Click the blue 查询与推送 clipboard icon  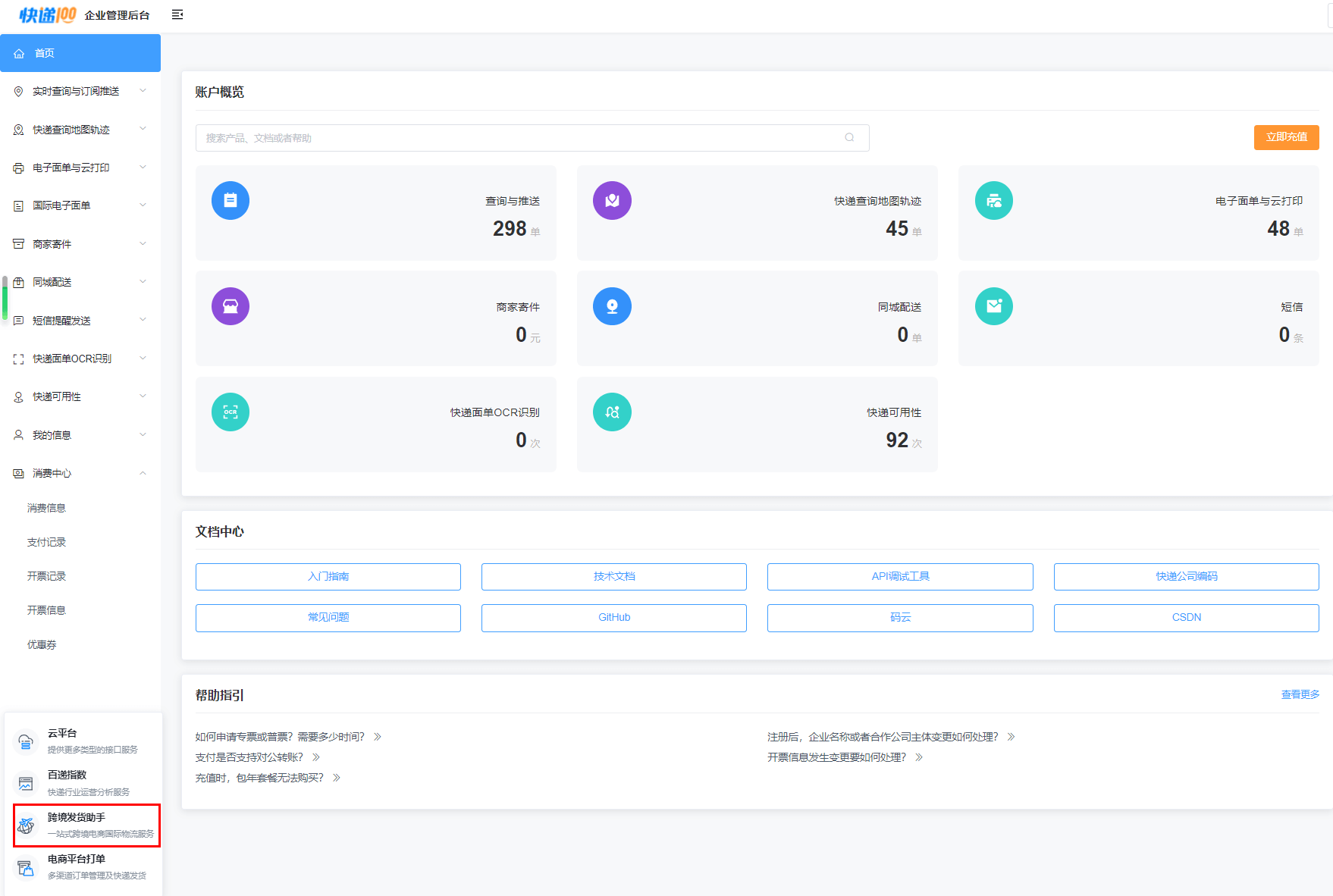[x=231, y=201]
